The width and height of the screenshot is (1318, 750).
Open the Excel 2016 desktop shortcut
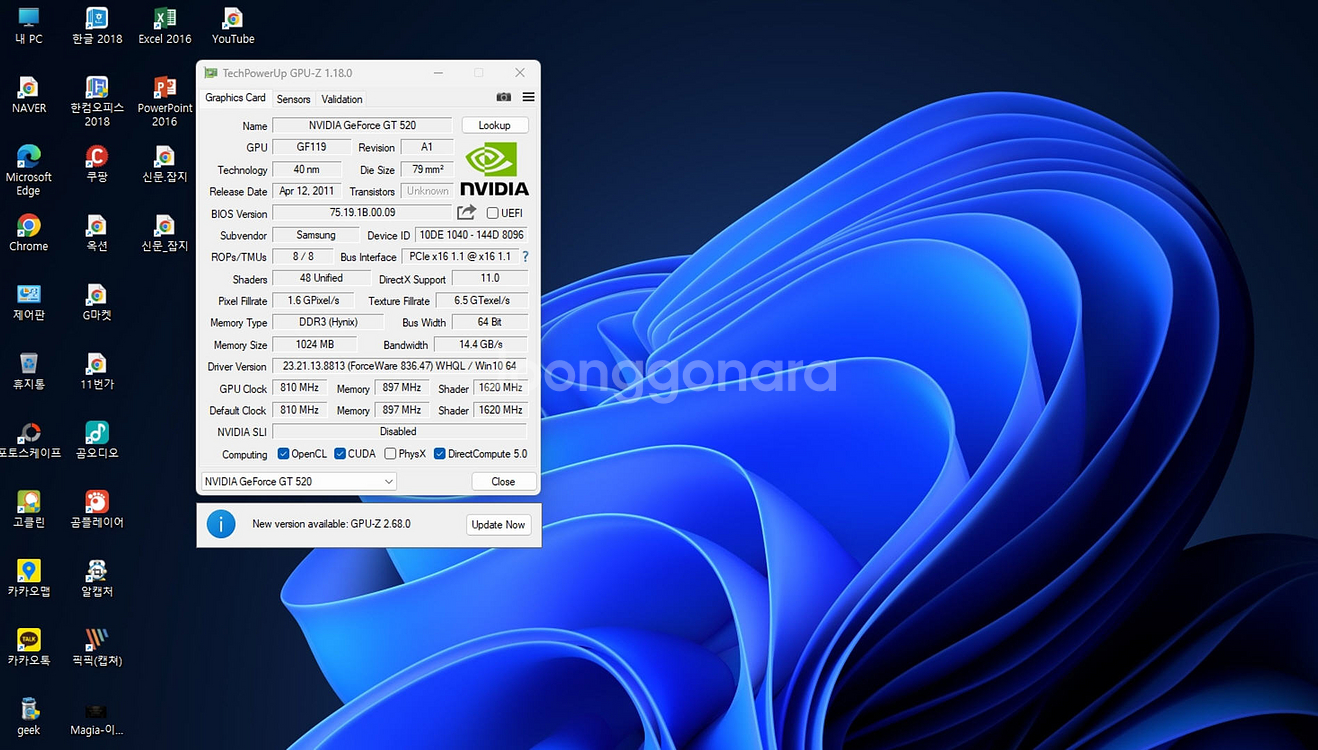165,25
